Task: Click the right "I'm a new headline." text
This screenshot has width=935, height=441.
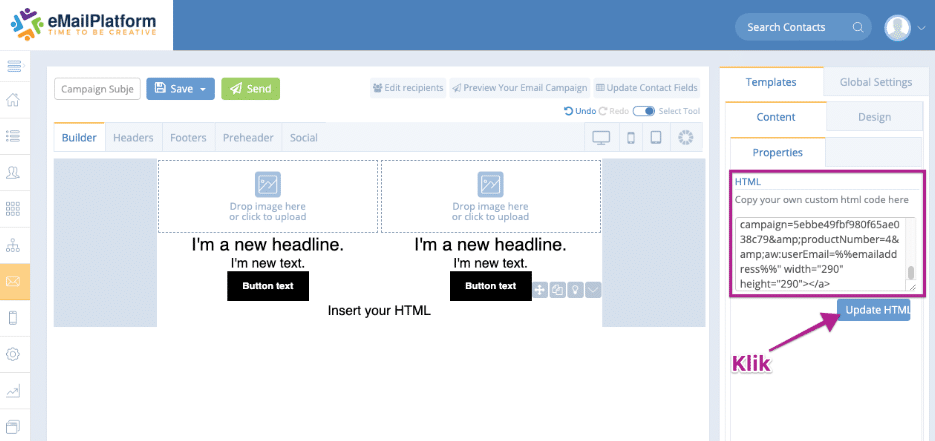Action: (491, 245)
